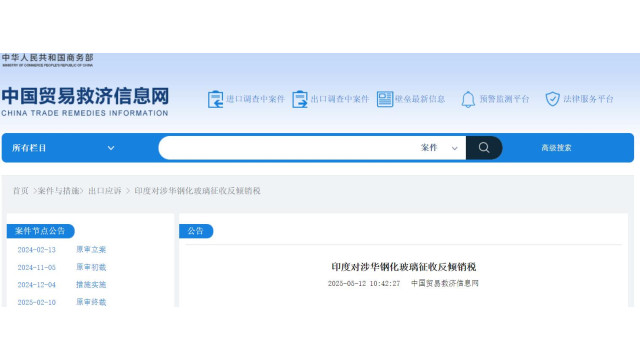Viewport: 640px width, 360px height.
Task: Open 高级搜索 advanced search
Action: [556, 148]
